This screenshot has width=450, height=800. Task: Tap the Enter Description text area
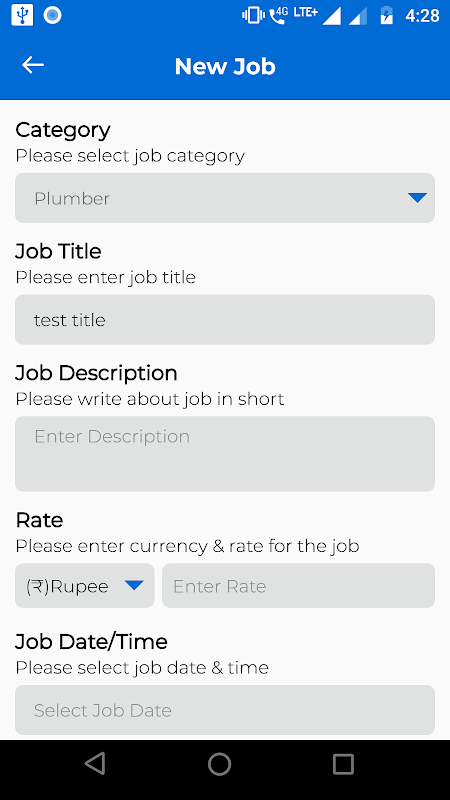(x=225, y=454)
